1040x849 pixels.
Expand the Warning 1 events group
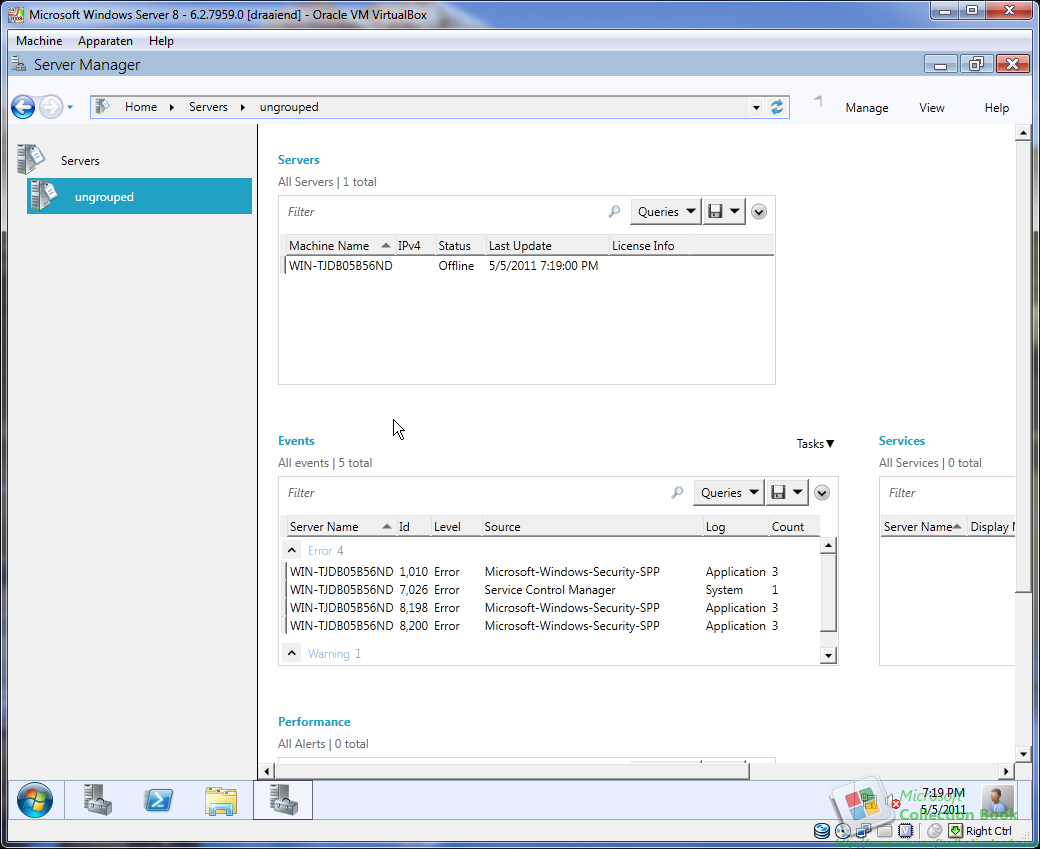(x=291, y=653)
